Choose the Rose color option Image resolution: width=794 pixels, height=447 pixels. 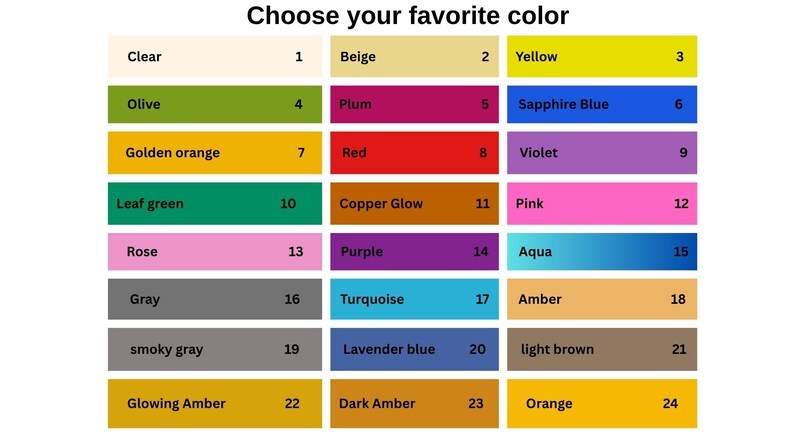tap(214, 252)
